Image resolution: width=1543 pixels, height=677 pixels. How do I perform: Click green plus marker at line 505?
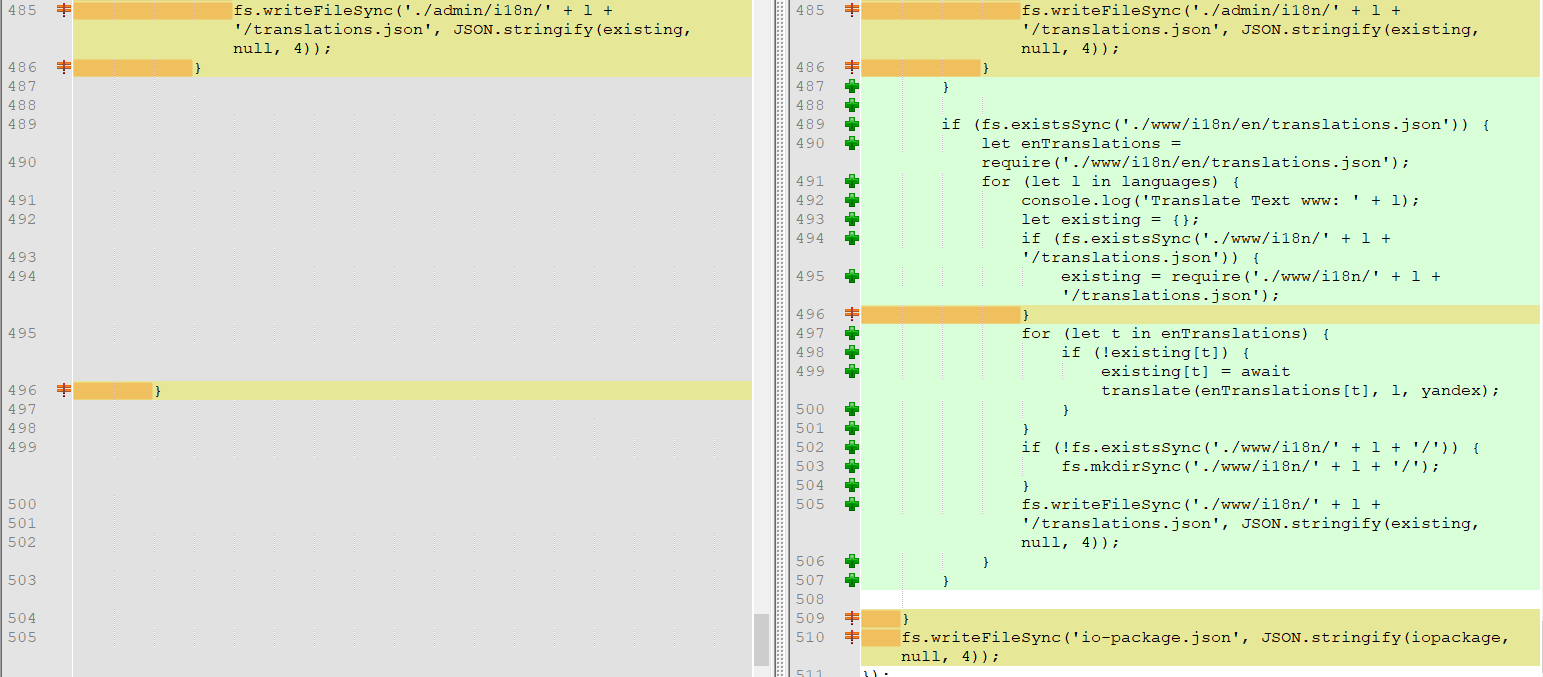[852, 504]
